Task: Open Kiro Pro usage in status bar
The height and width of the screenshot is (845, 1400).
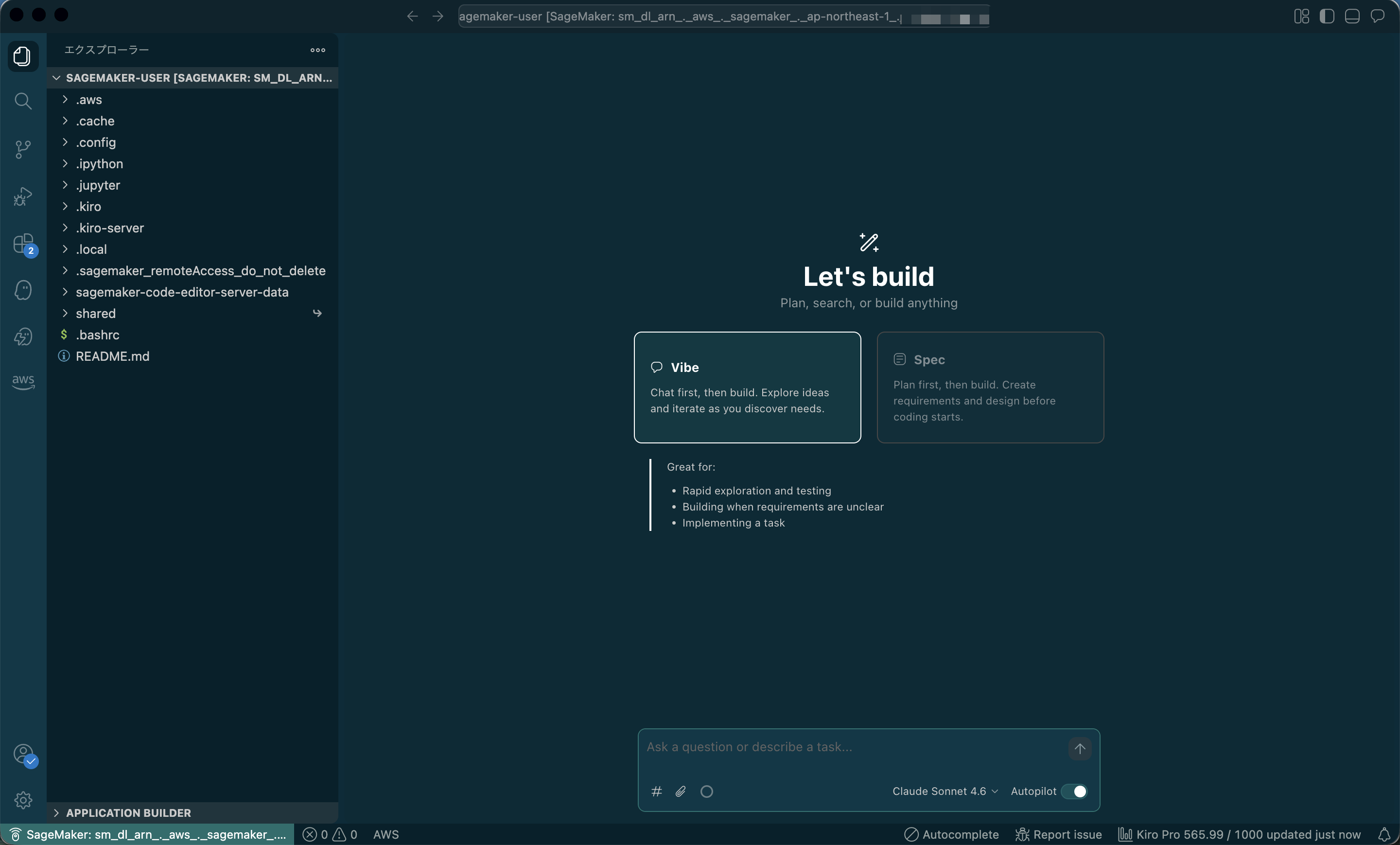Action: click(1239, 834)
